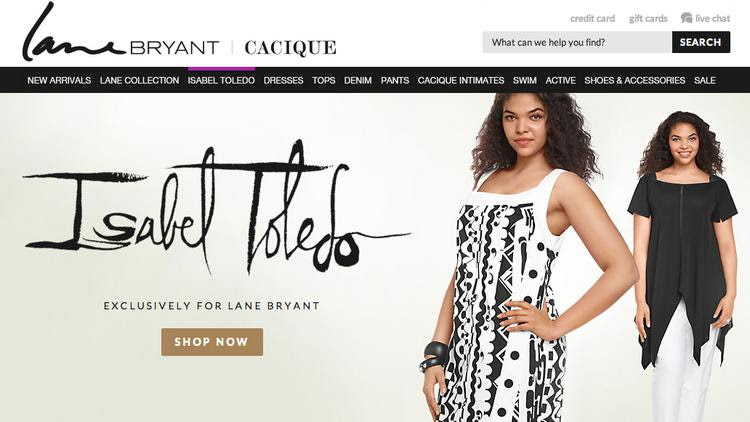Select the Swim category
The height and width of the screenshot is (422, 750).
pos(525,80)
